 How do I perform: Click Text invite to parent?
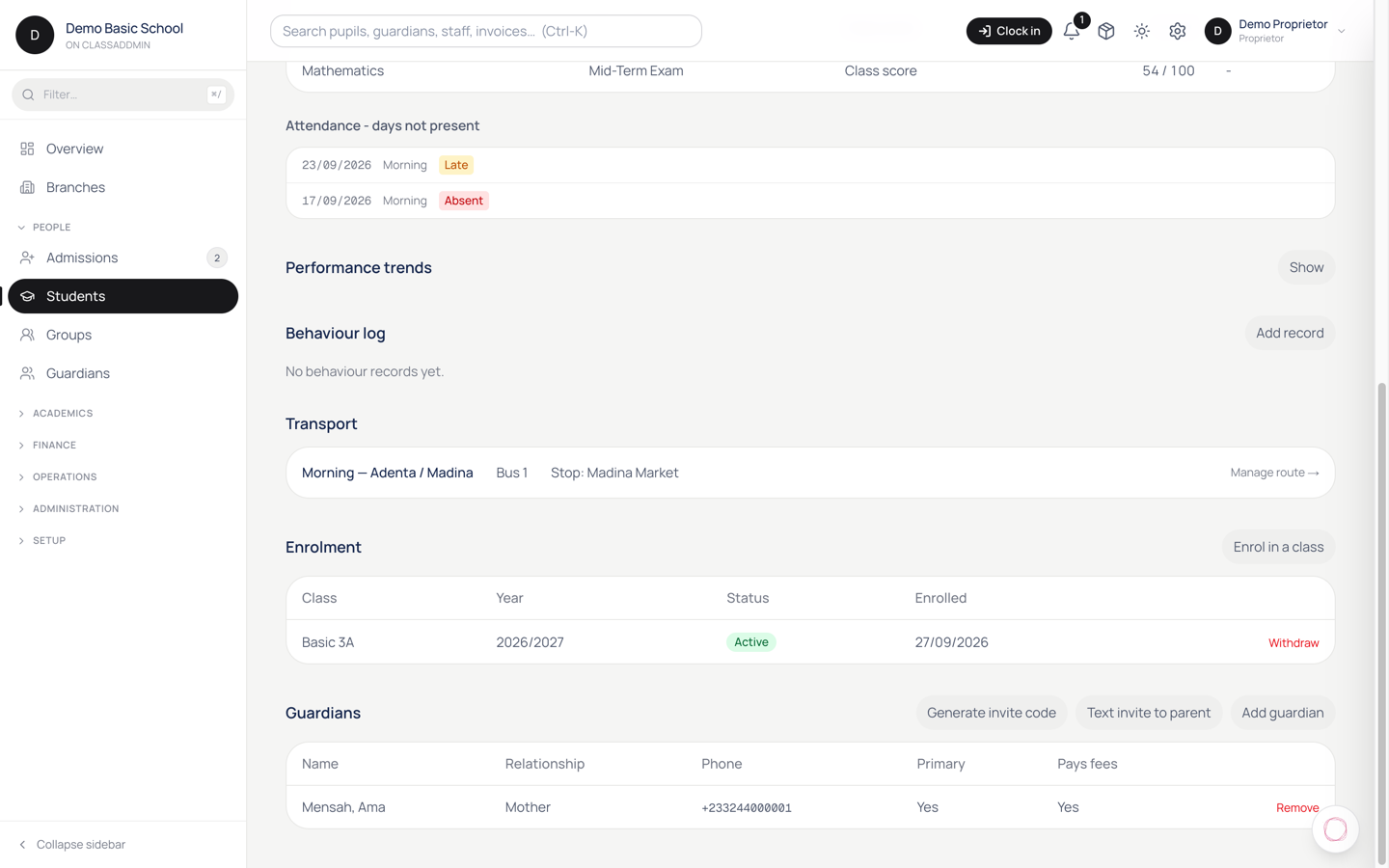pos(1149,713)
